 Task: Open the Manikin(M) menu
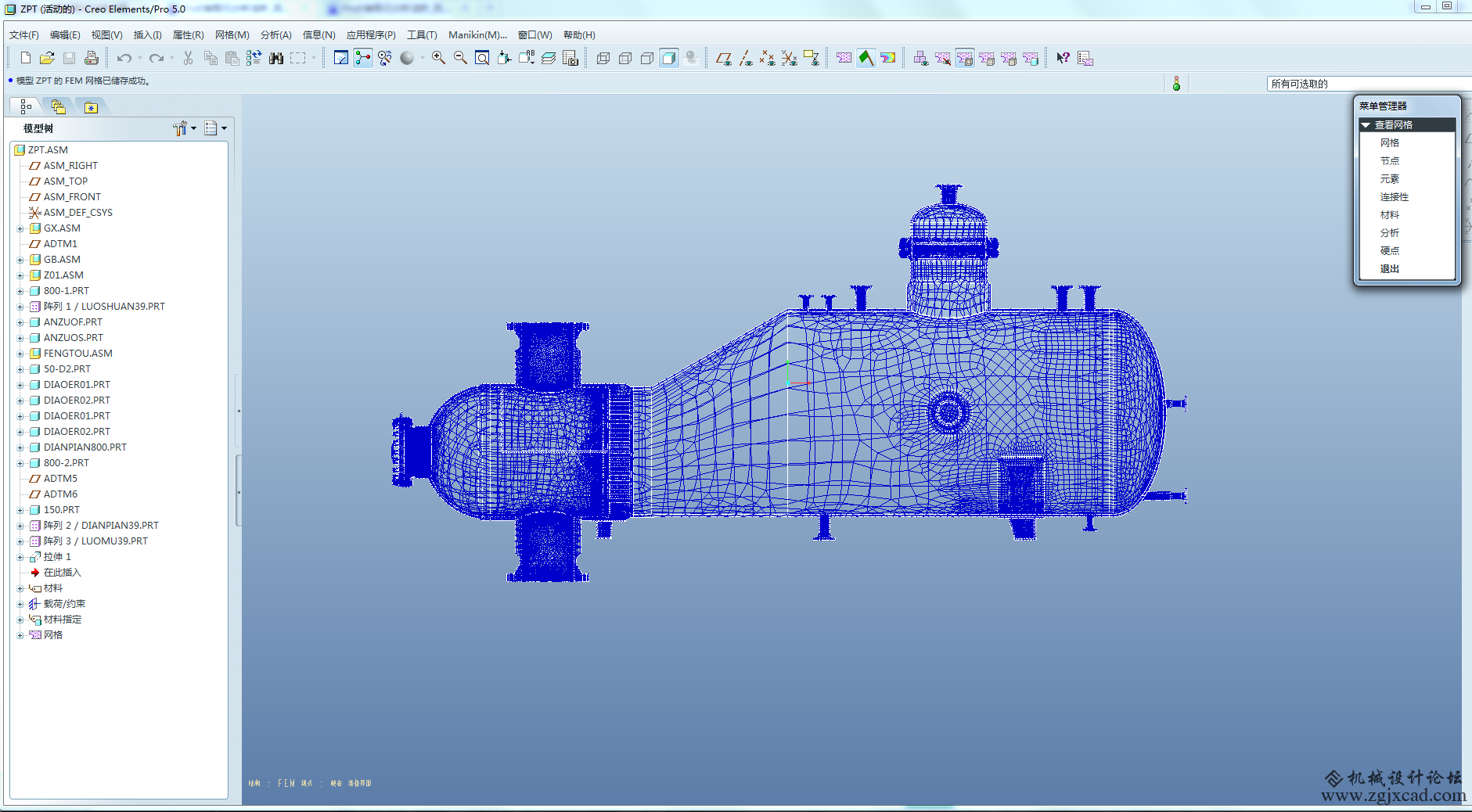tap(477, 35)
